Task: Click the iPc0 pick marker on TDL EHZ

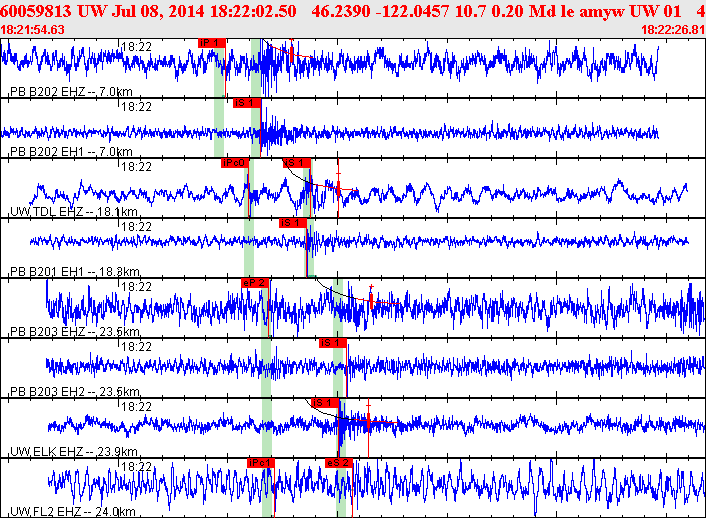Action: coord(235,163)
